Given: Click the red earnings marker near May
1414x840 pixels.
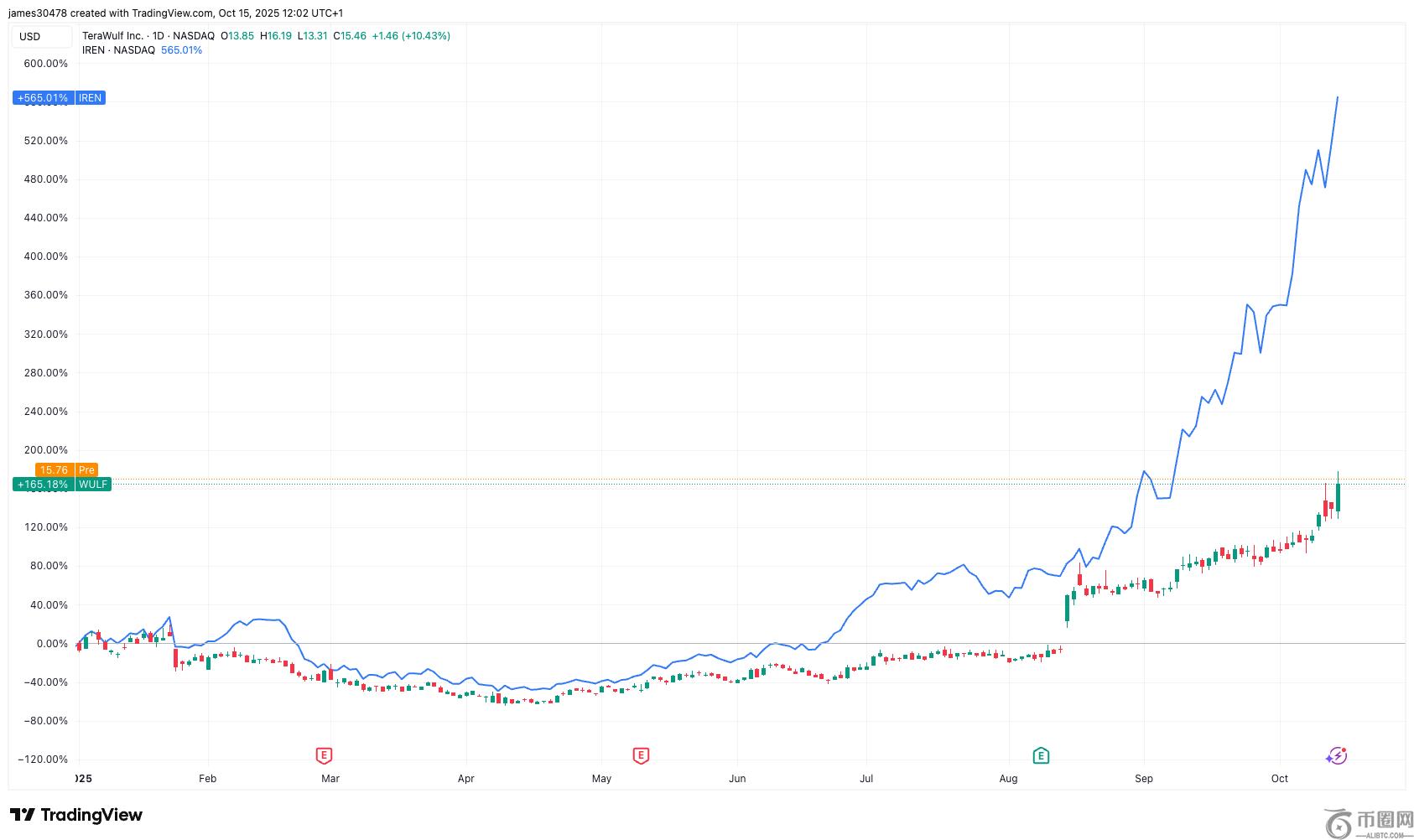Looking at the screenshot, I should (x=641, y=755).
